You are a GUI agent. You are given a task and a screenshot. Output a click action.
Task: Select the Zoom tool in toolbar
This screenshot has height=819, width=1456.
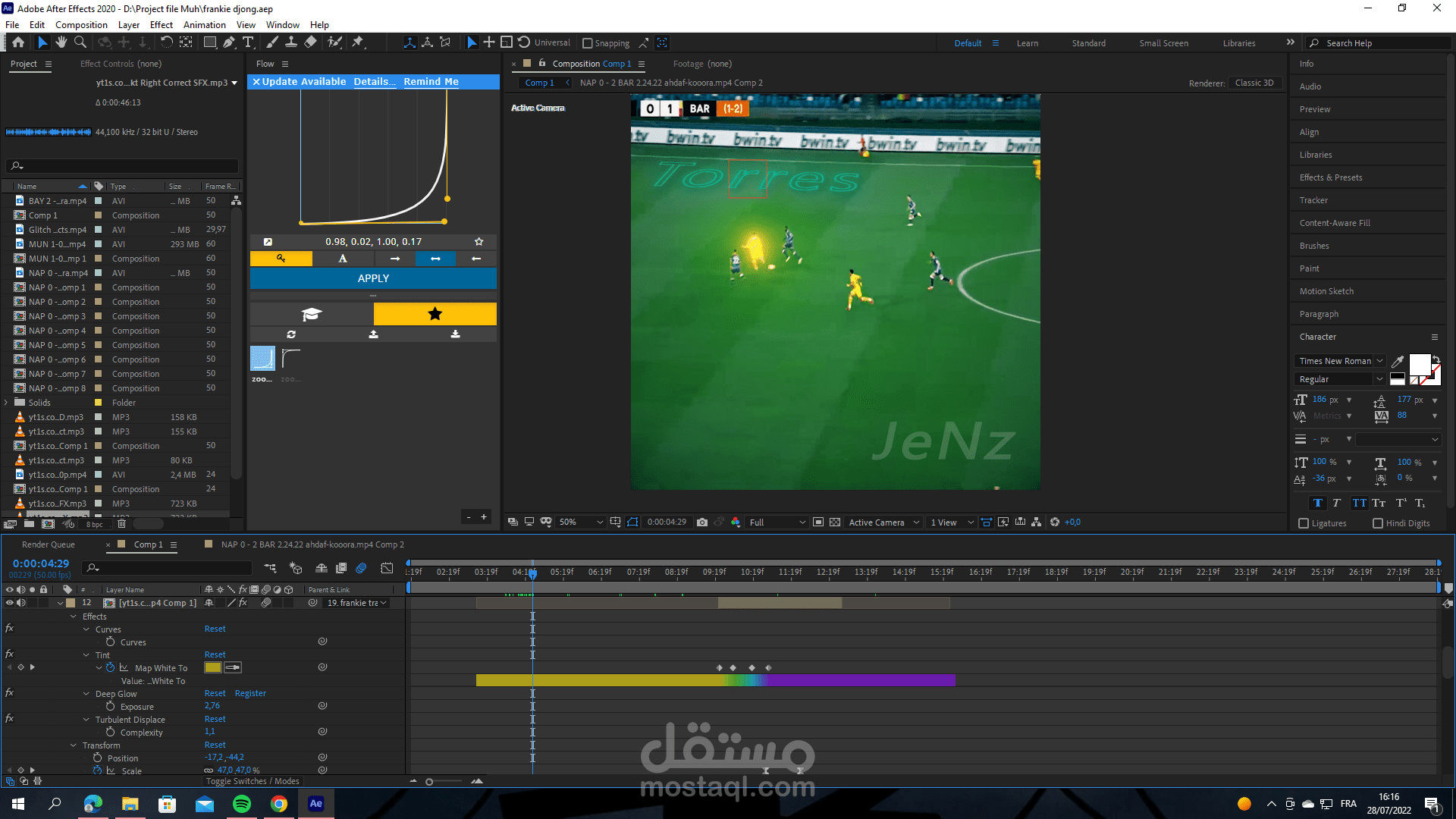click(x=80, y=42)
